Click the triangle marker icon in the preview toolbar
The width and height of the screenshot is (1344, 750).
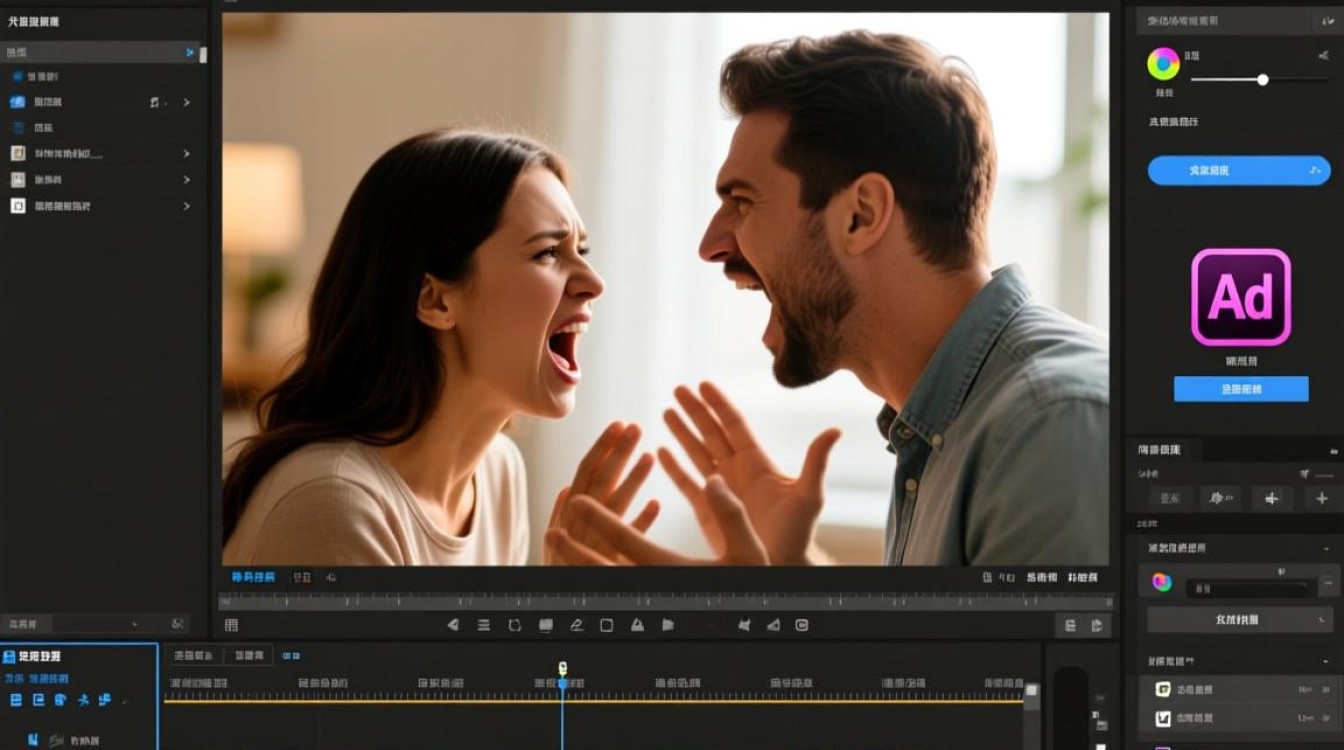click(x=637, y=625)
